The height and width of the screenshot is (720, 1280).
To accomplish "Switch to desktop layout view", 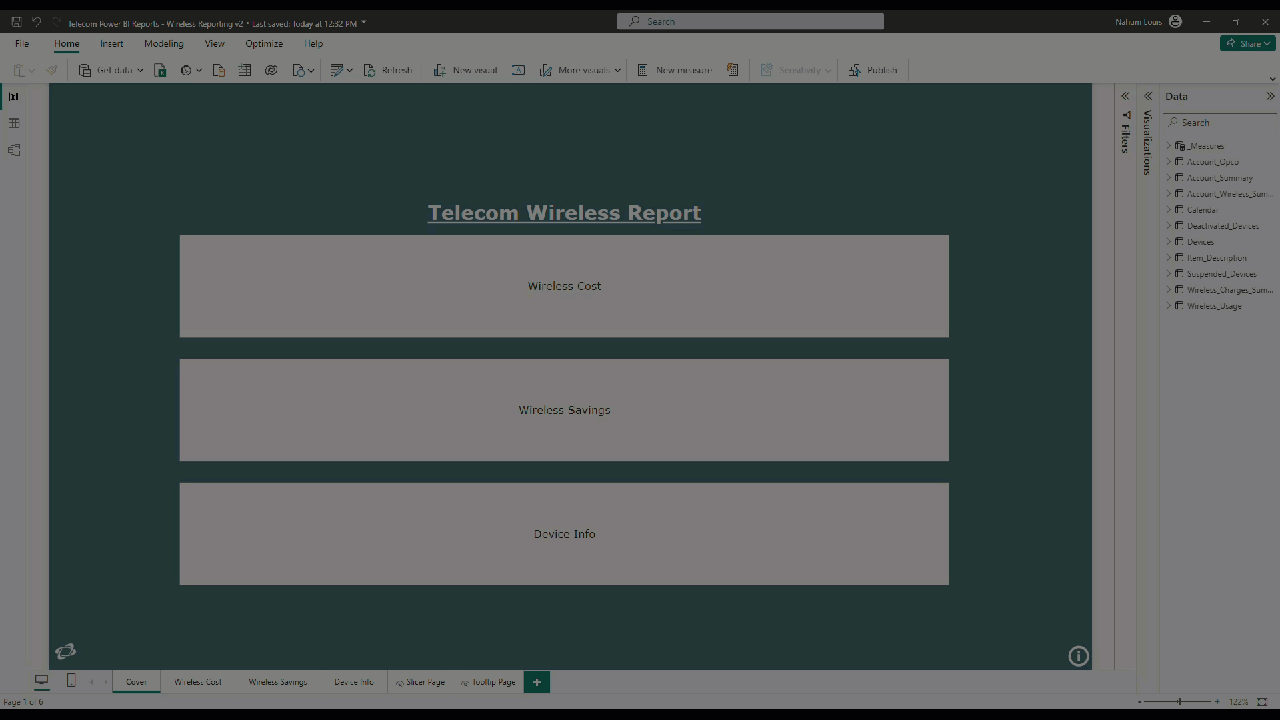I will [42, 681].
